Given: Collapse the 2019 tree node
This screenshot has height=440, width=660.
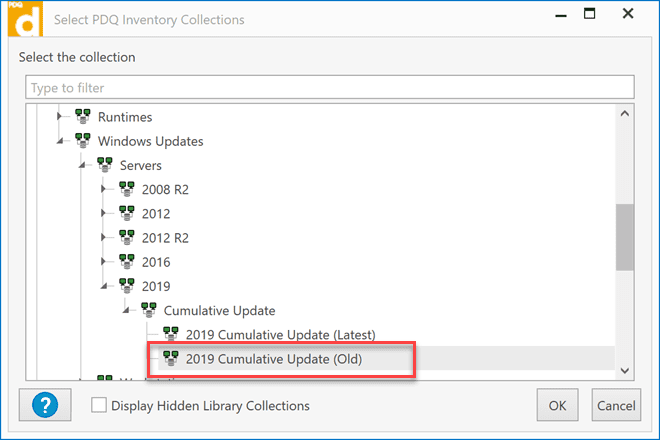Looking at the screenshot, I should (x=105, y=287).
